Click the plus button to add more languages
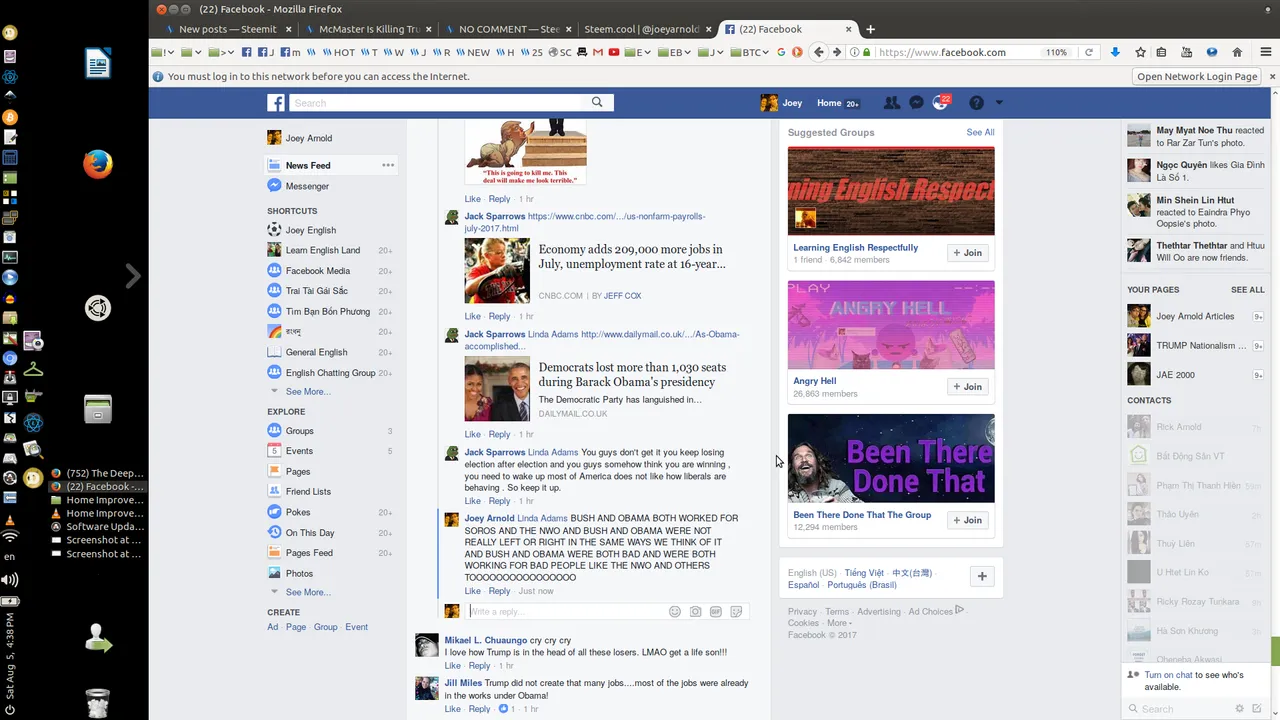1280x720 pixels. [x=982, y=576]
